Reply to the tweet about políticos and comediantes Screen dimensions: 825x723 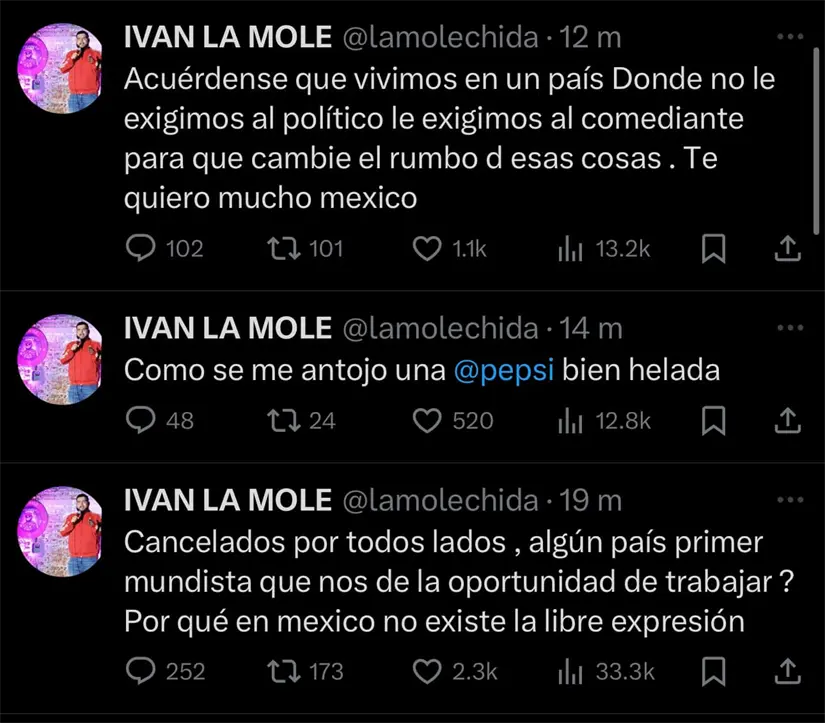tap(141, 249)
